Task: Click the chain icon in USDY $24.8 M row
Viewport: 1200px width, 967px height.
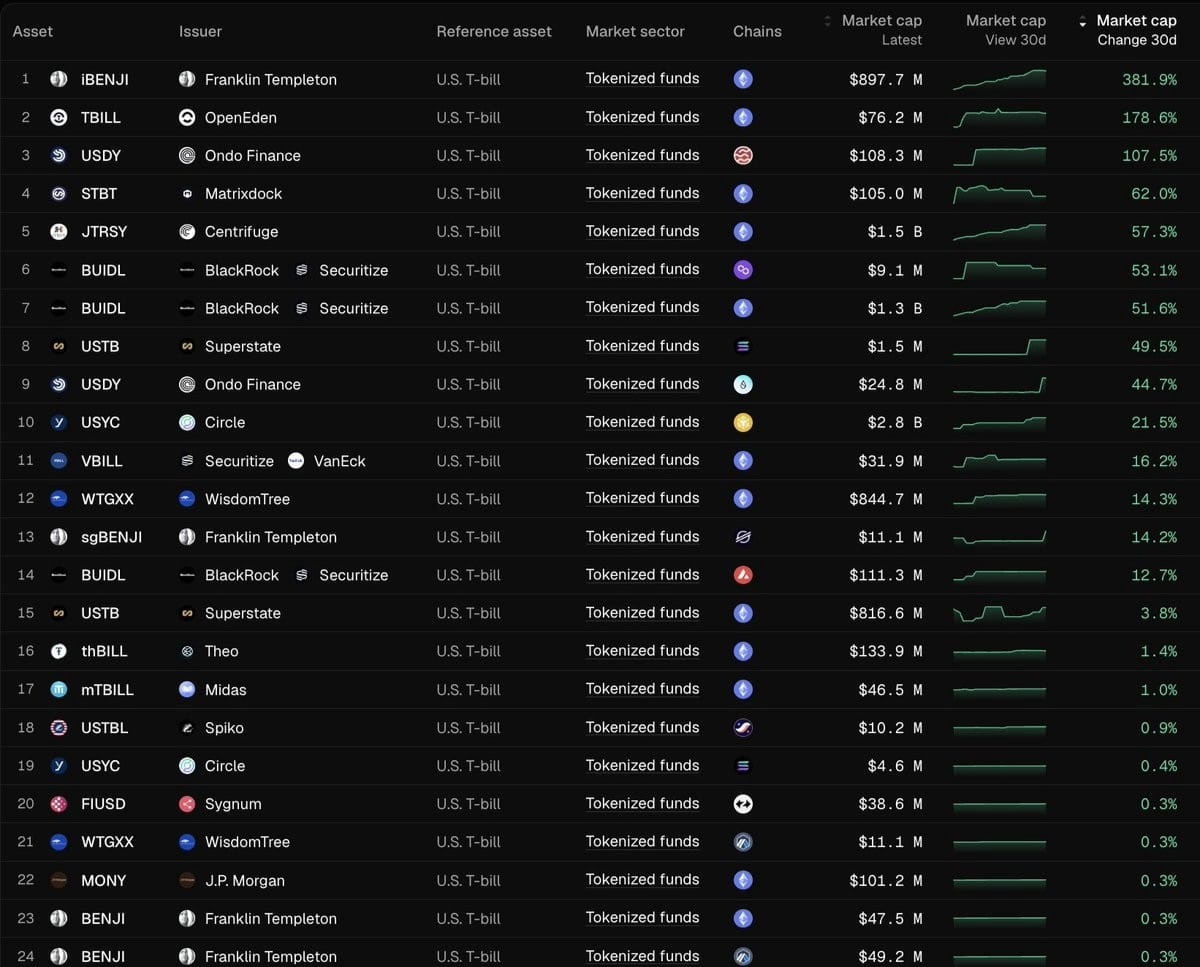Action: [x=743, y=384]
